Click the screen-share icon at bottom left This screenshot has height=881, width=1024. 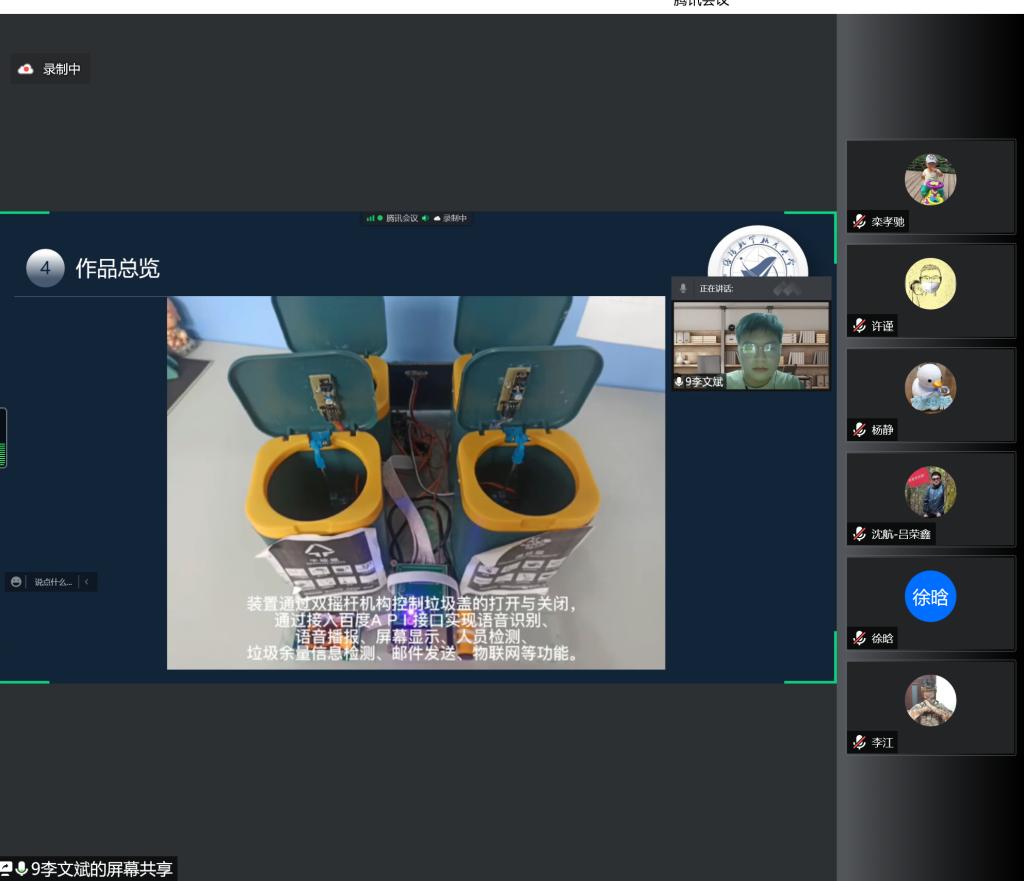tap(6, 869)
